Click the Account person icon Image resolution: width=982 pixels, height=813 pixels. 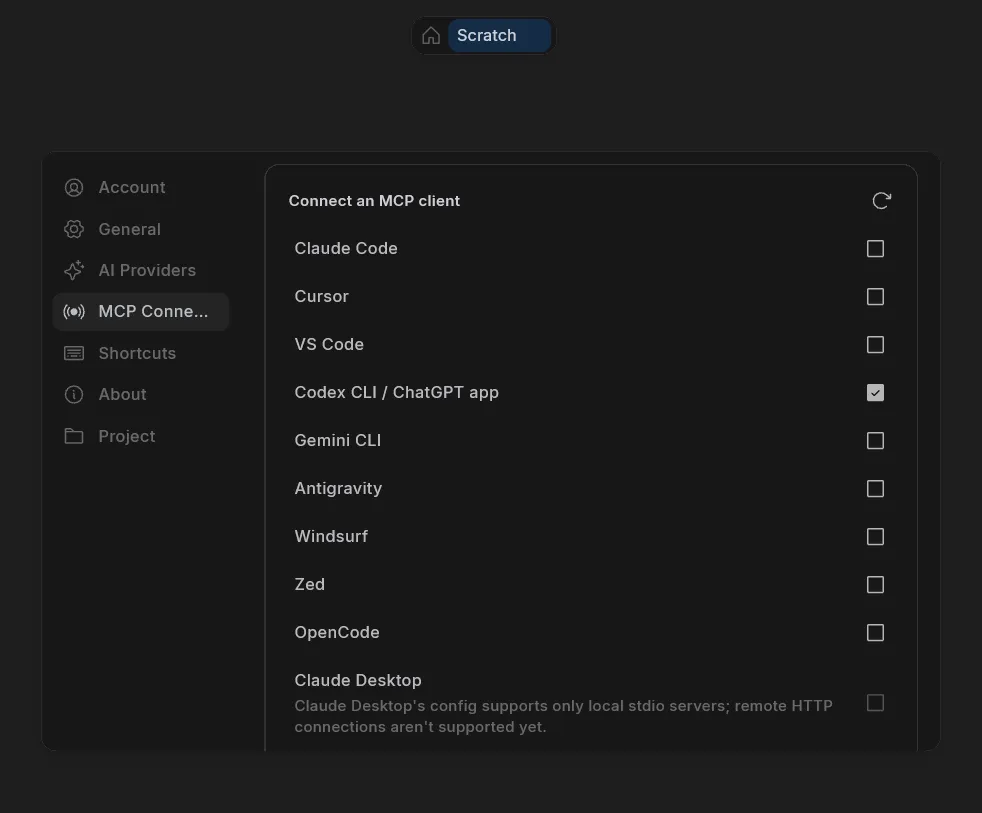(74, 187)
